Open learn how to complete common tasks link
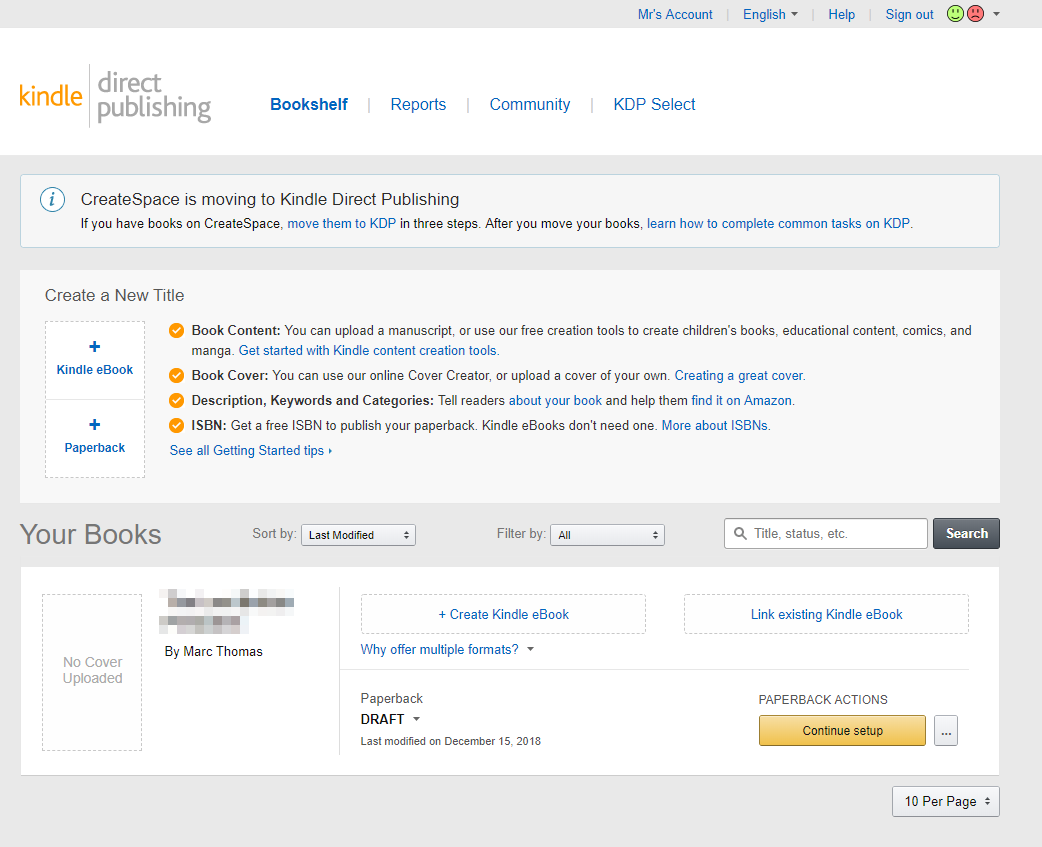This screenshot has height=847, width=1042. point(778,224)
